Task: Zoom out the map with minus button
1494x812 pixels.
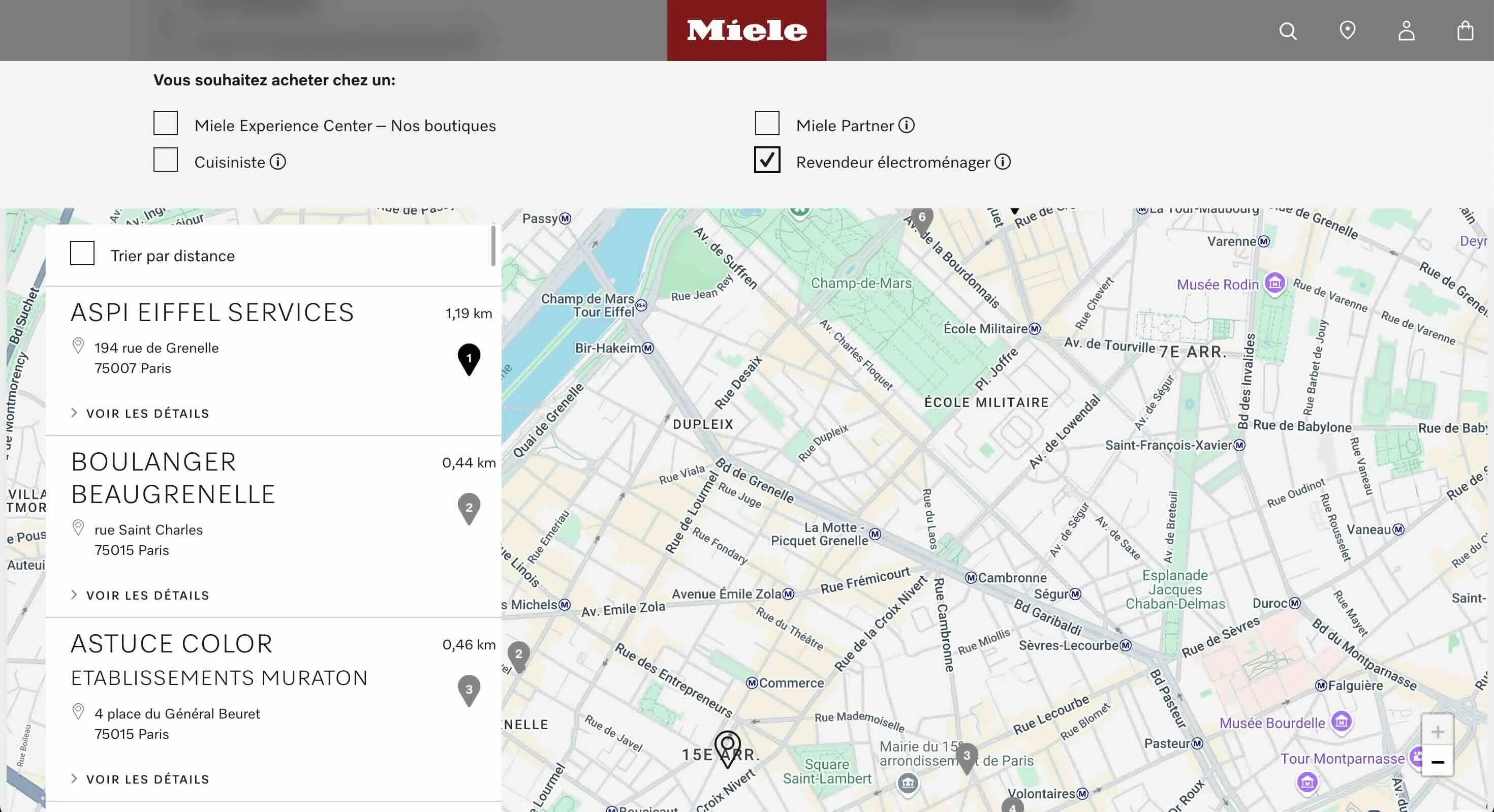Action: (x=1437, y=762)
